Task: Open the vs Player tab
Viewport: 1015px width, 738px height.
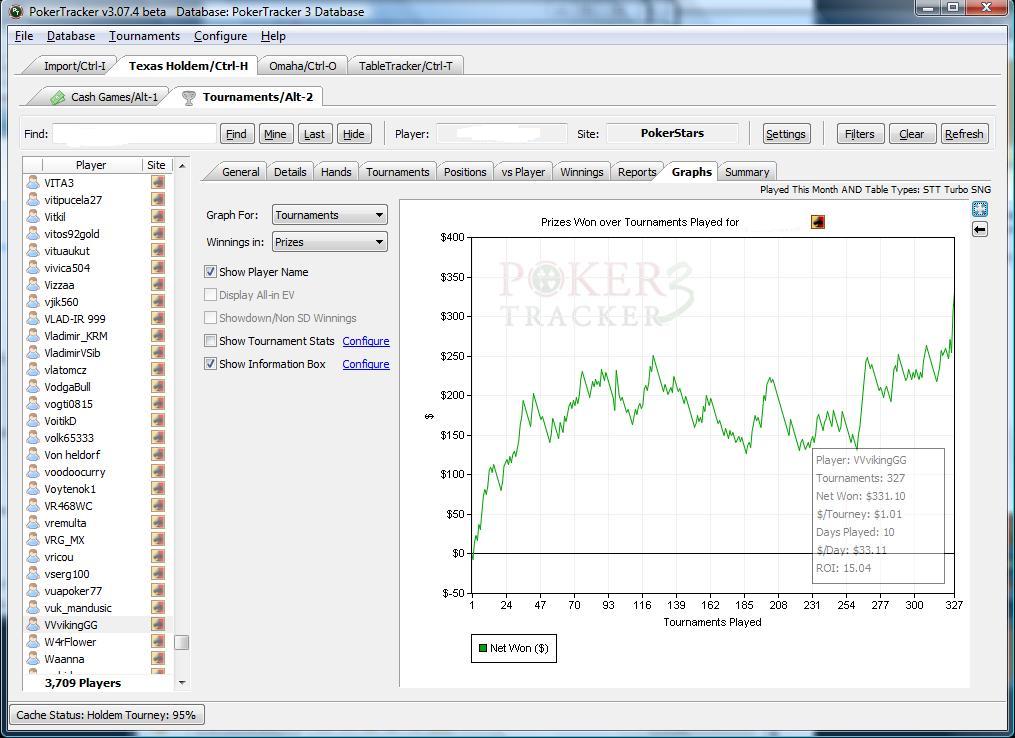Action: [523, 172]
